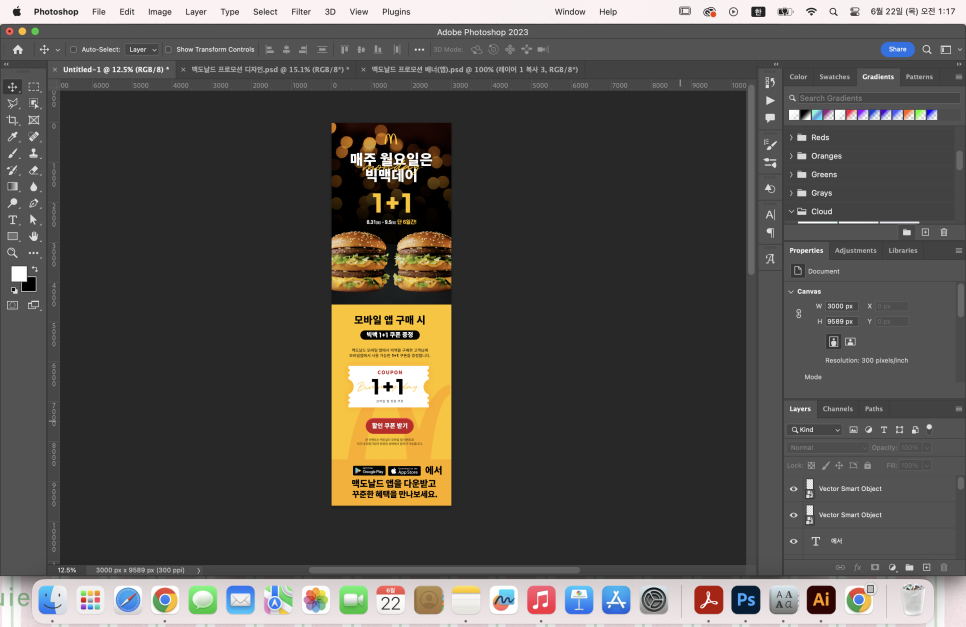Select the Rectangular Marquee tool
Screen dimensions: 966x627
[x=34, y=87]
